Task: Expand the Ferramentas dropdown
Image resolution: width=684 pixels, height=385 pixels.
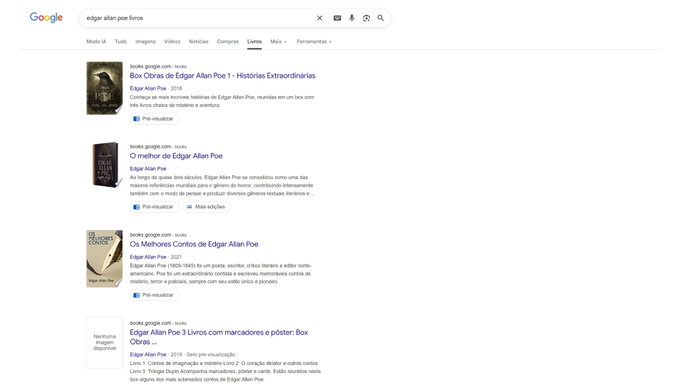Action: pos(314,41)
